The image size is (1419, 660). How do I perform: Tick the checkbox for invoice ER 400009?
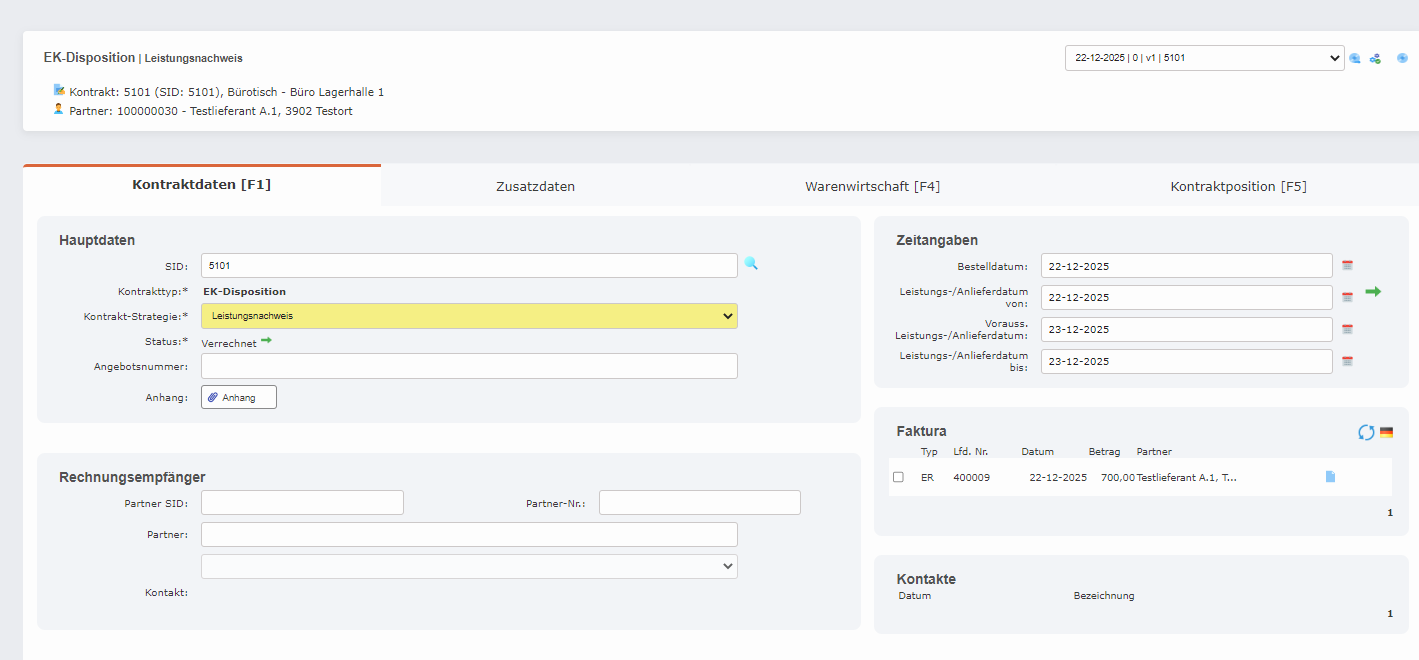pos(898,477)
